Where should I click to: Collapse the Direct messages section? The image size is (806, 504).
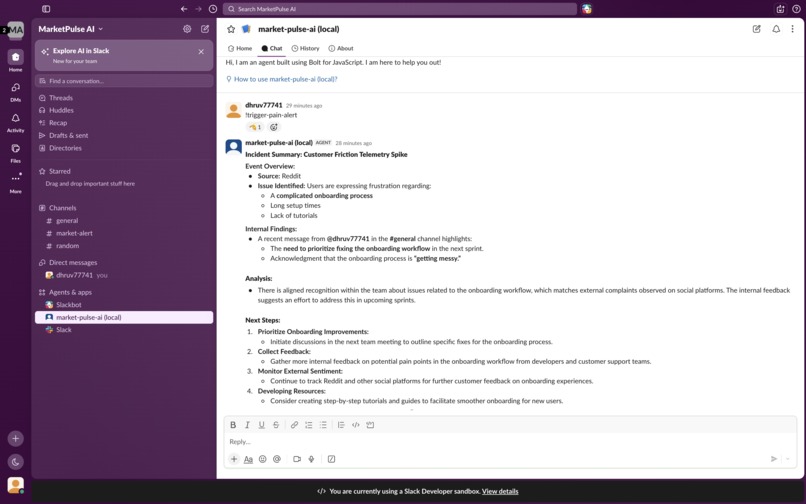point(72,262)
